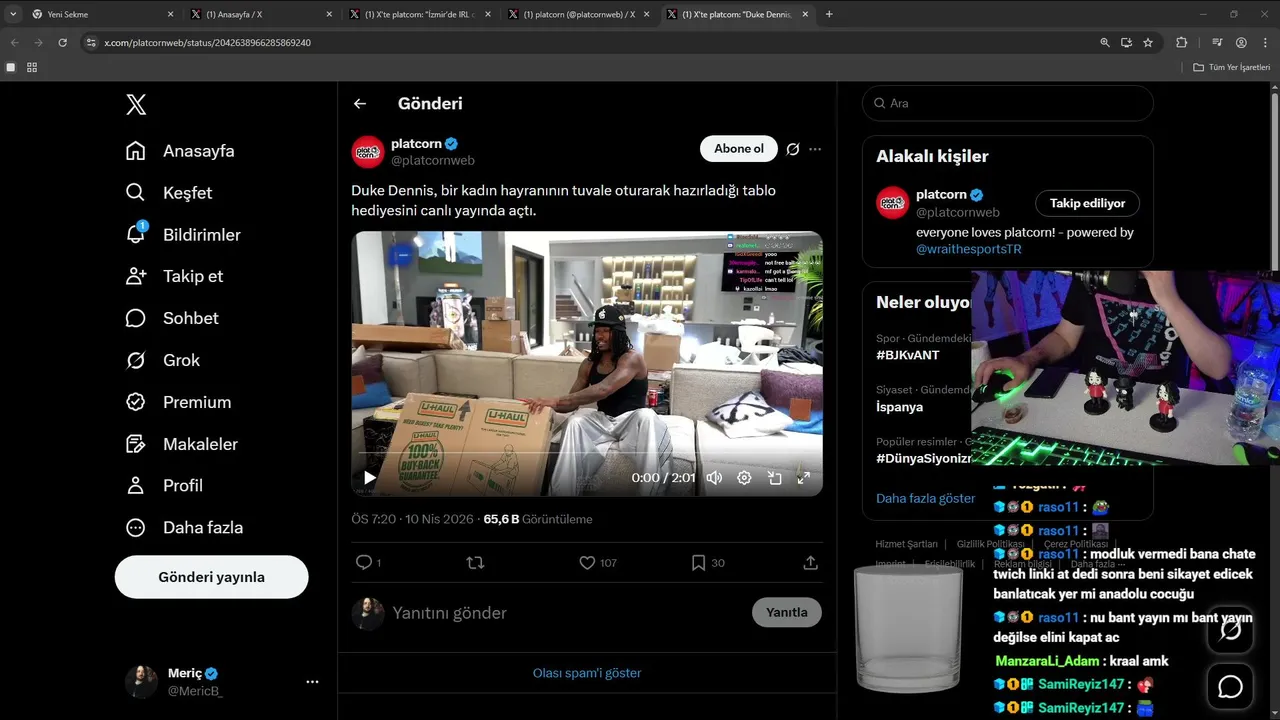The width and height of the screenshot is (1280, 720).
Task: Open Keşfet explore page
Action: point(169,193)
